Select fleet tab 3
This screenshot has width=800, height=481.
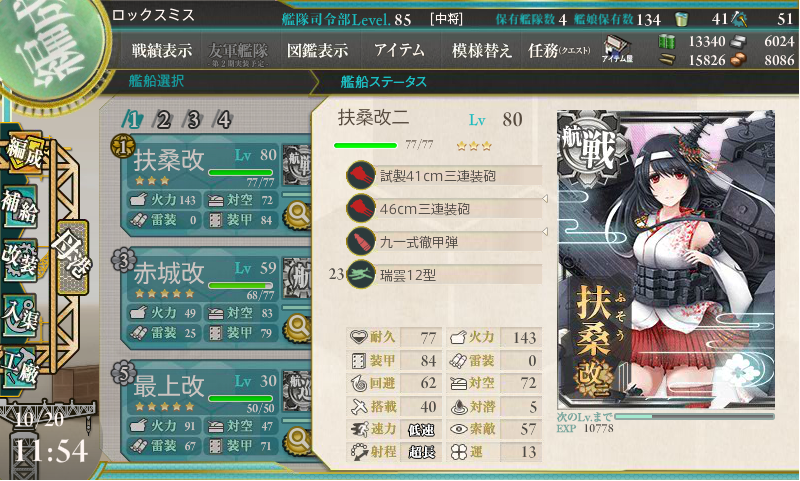coord(193,120)
